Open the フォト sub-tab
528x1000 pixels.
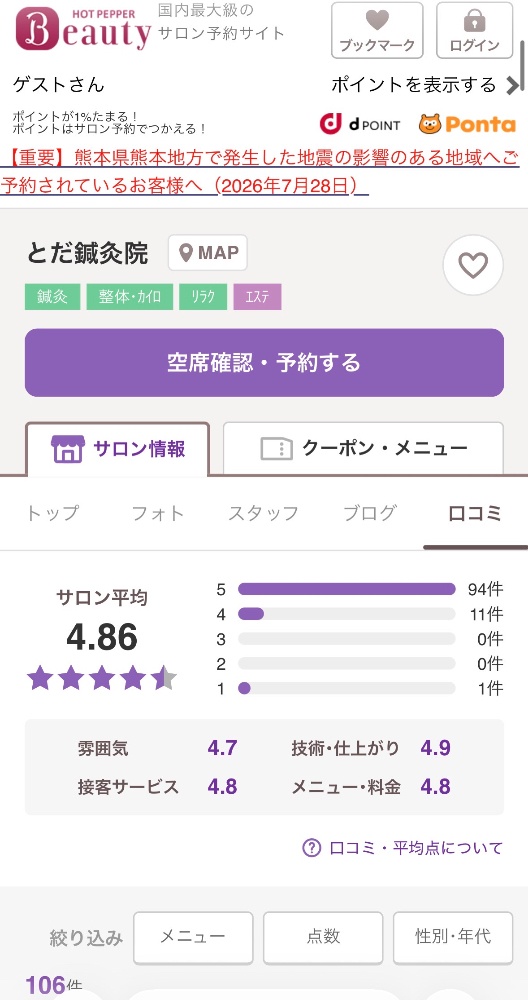(x=158, y=513)
